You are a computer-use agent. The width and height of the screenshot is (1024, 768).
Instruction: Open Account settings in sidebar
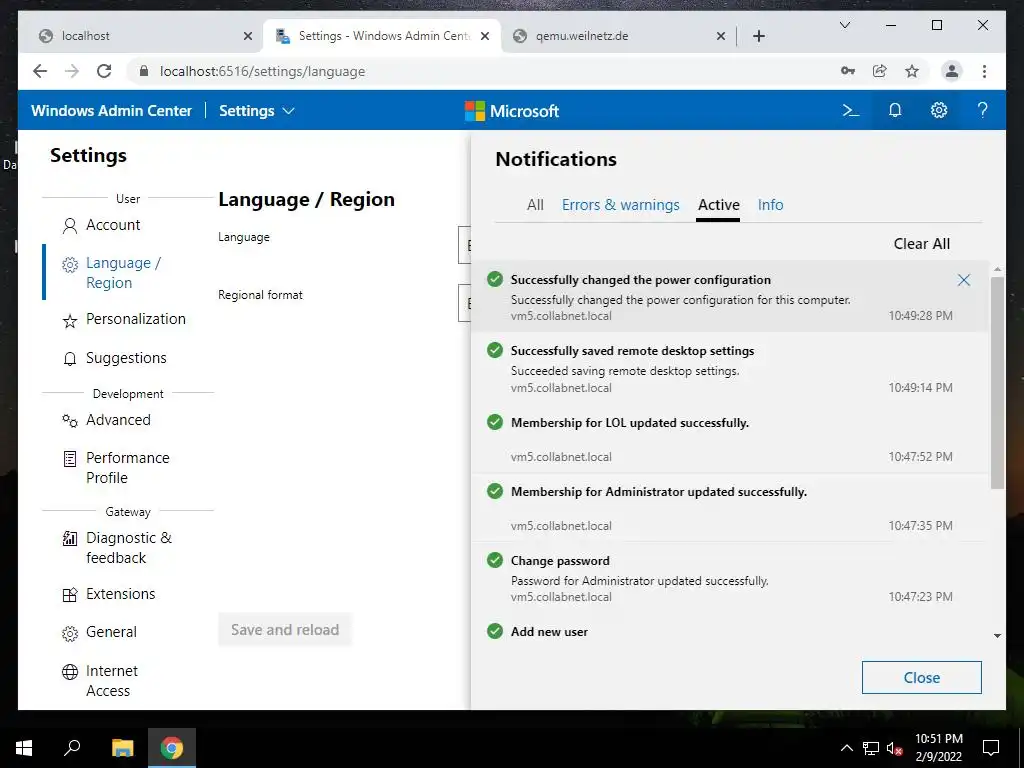pos(113,225)
